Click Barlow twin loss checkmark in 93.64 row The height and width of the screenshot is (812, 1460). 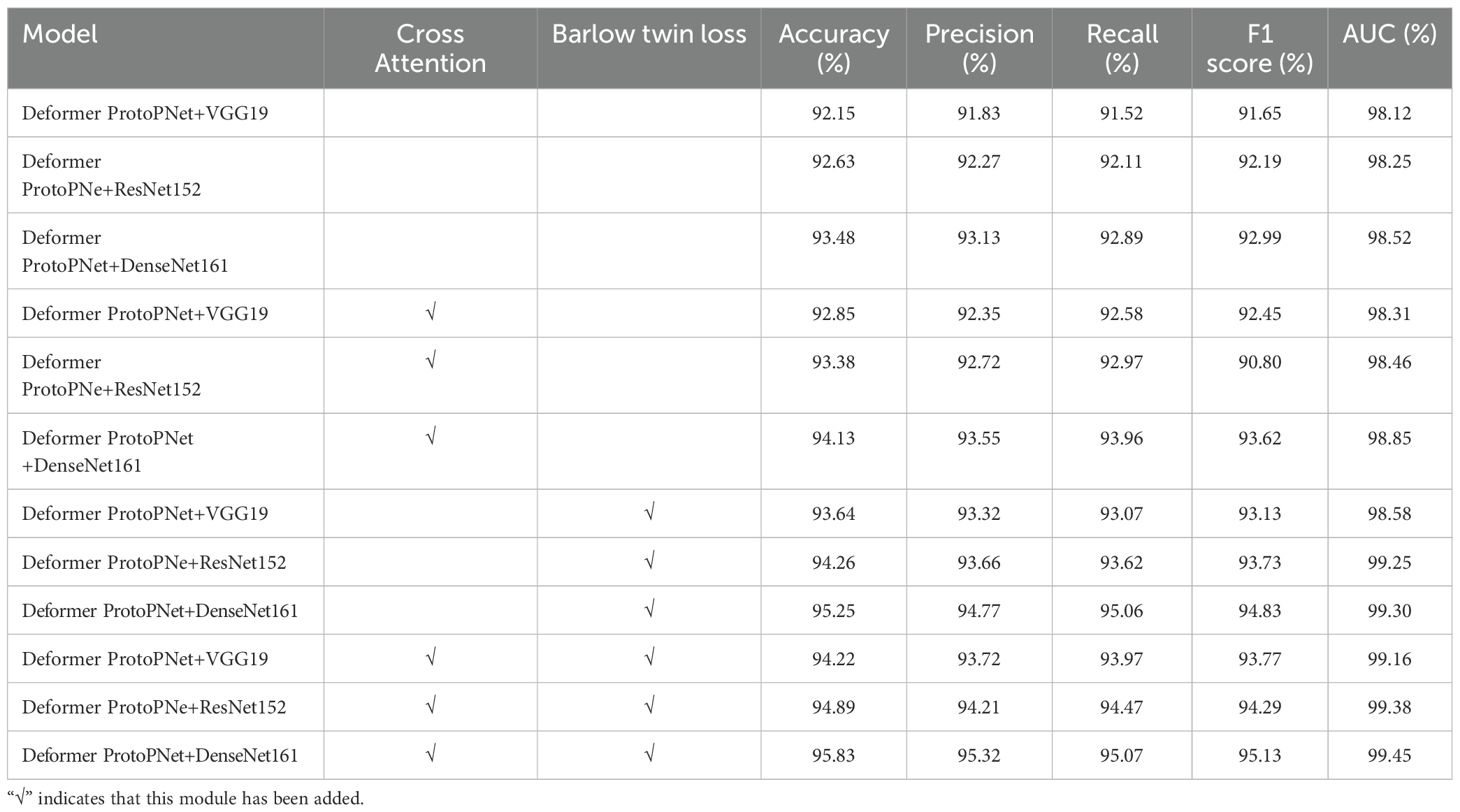[649, 513]
